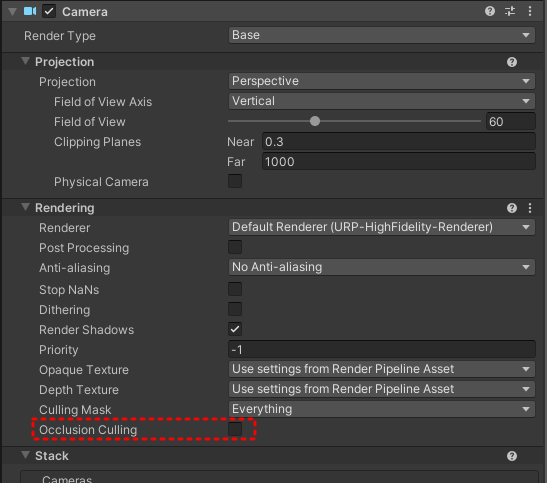The width and height of the screenshot is (547, 483).
Task: Click the Dithering label
Action: point(65,310)
